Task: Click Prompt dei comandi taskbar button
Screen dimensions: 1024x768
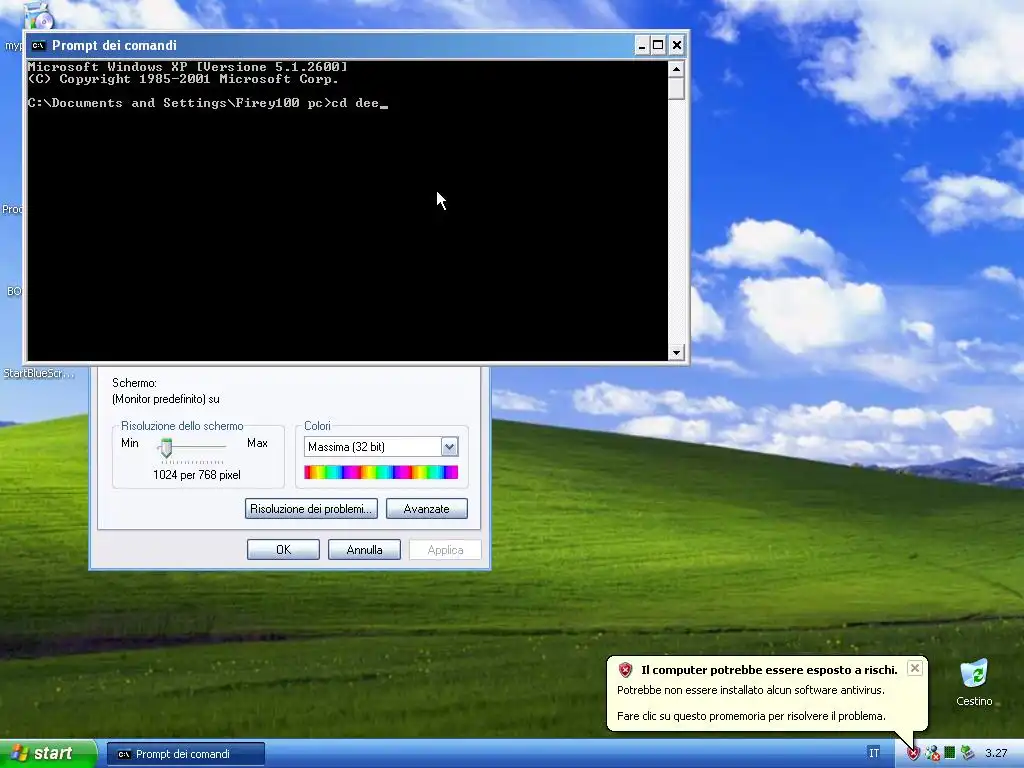Action: click(x=186, y=754)
